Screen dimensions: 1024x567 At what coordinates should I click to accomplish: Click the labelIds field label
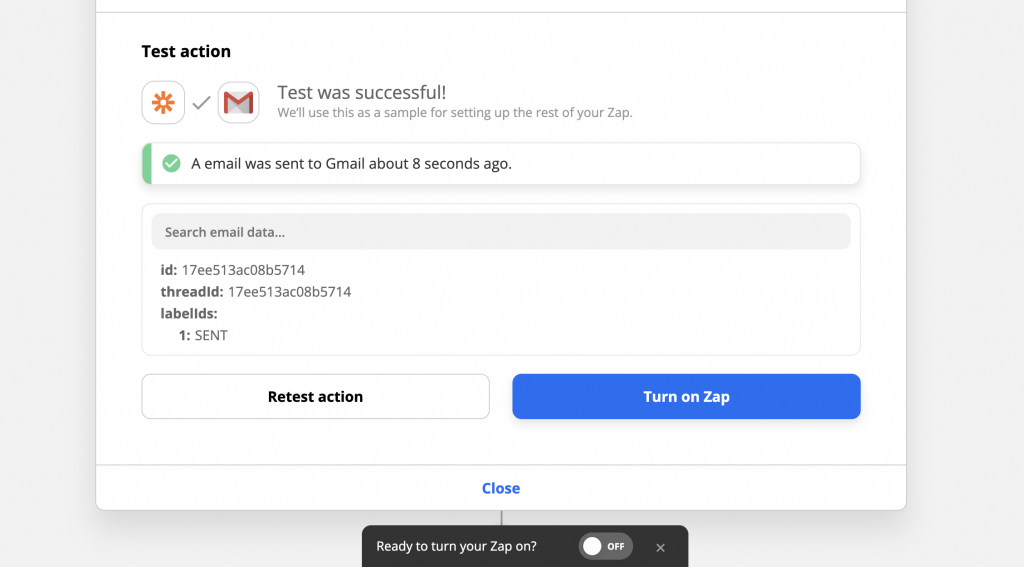(x=189, y=314)
